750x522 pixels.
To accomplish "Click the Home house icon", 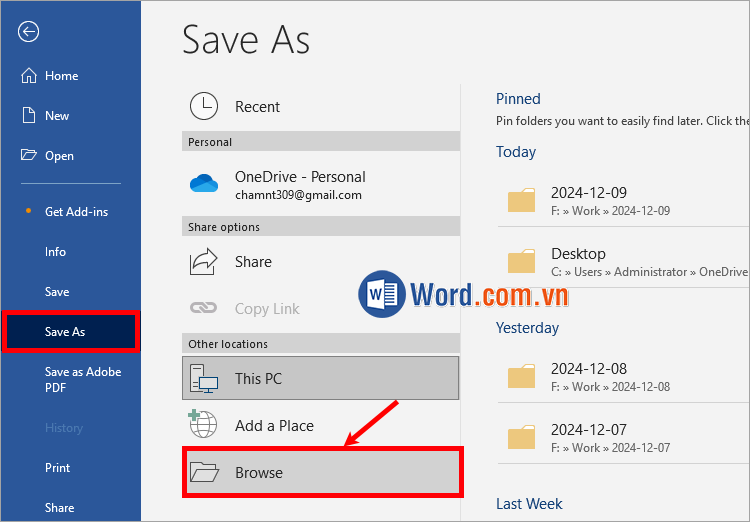I will tap(29, 76).
